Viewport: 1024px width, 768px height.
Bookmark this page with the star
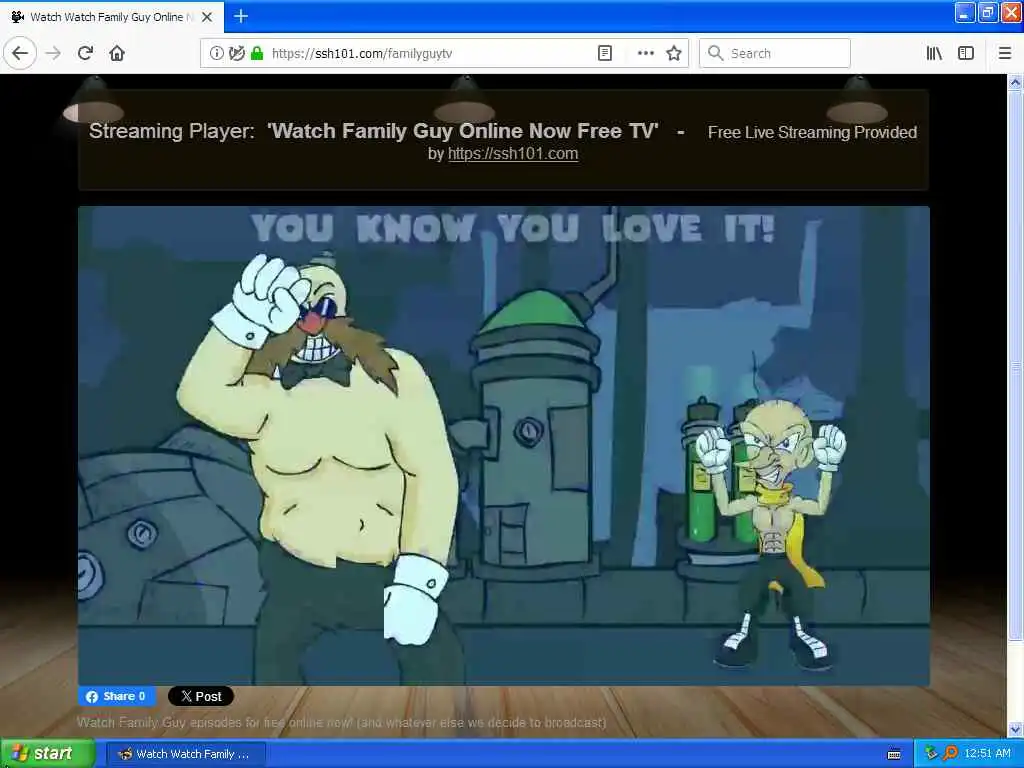[x=674, y=53]
